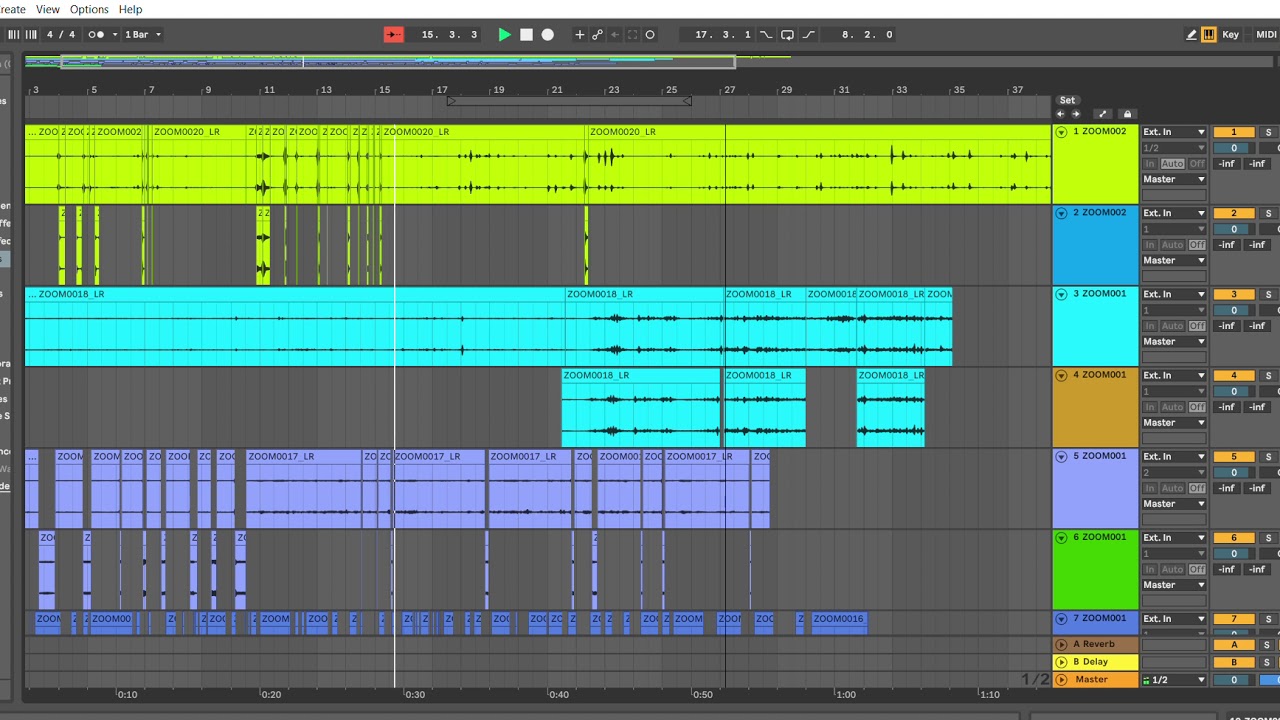Solo track 1 with S button
The width and height of the screenshot is (1280, 720).
[1268, 132]
